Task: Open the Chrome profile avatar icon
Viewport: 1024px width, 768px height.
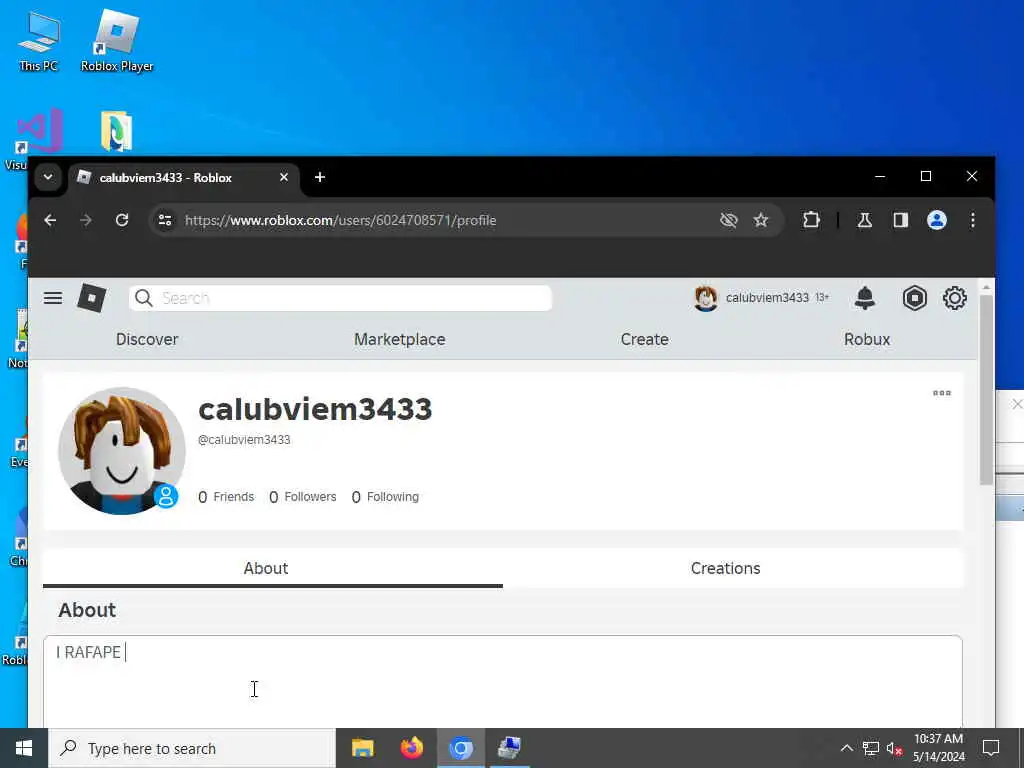Action: pos(936,220)
